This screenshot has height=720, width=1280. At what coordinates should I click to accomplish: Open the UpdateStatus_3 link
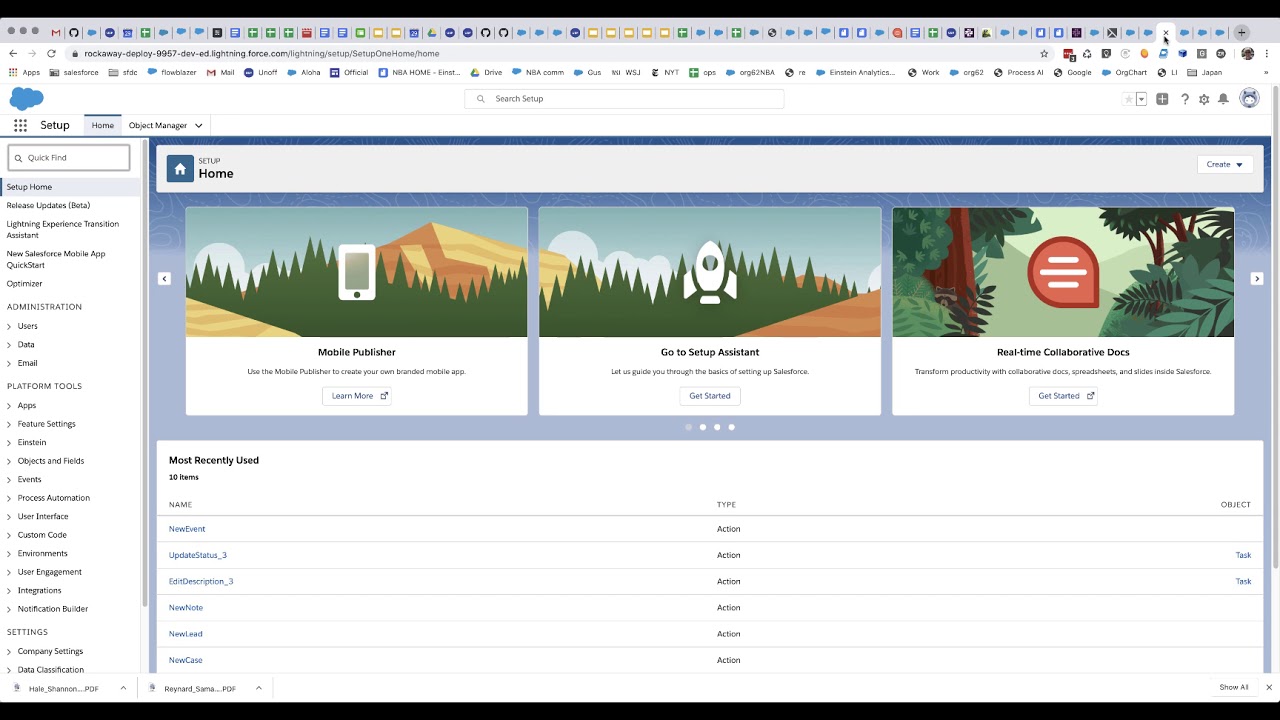[x=198, y=555]
